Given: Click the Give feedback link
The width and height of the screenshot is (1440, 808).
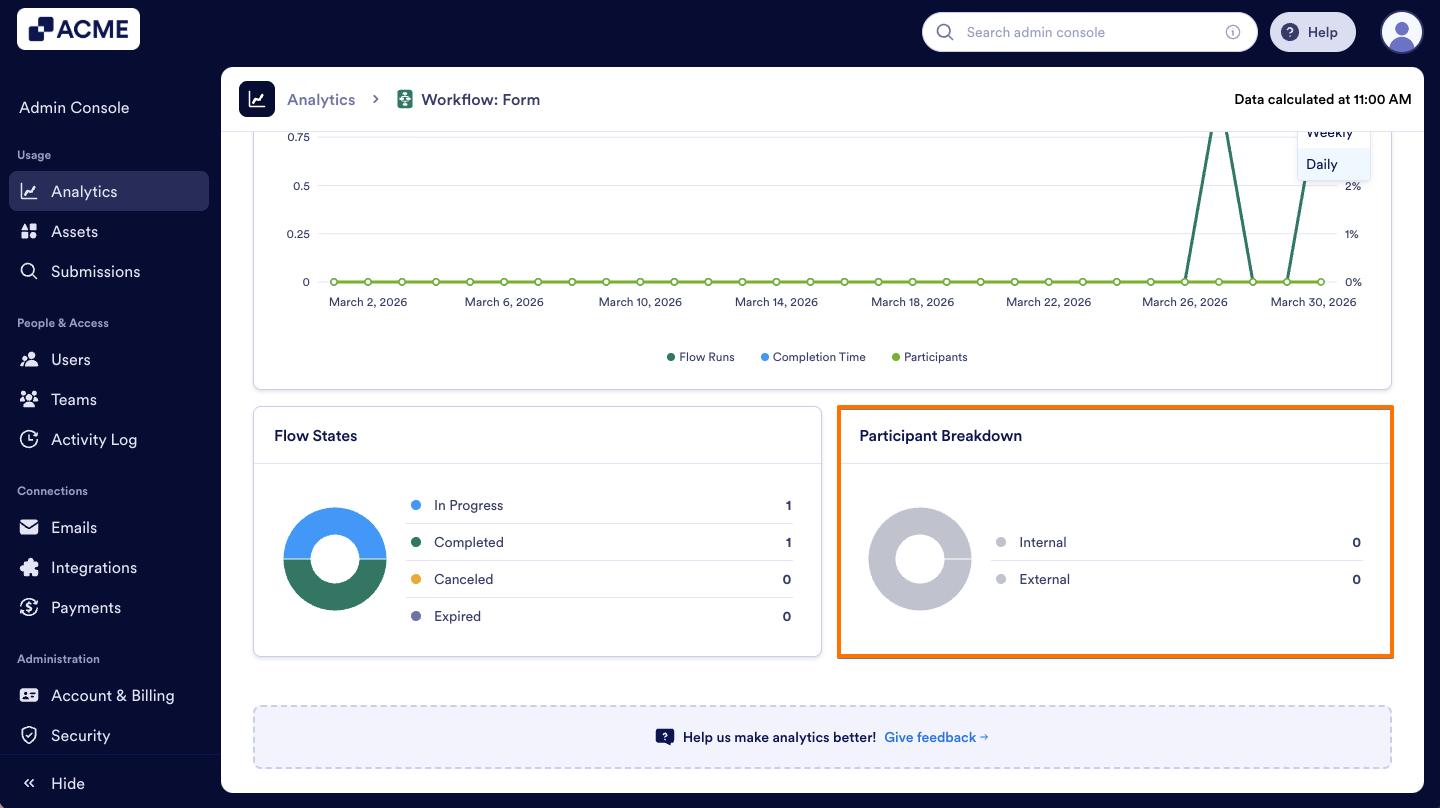Looking at the screenshot, I should pos(936,737).
